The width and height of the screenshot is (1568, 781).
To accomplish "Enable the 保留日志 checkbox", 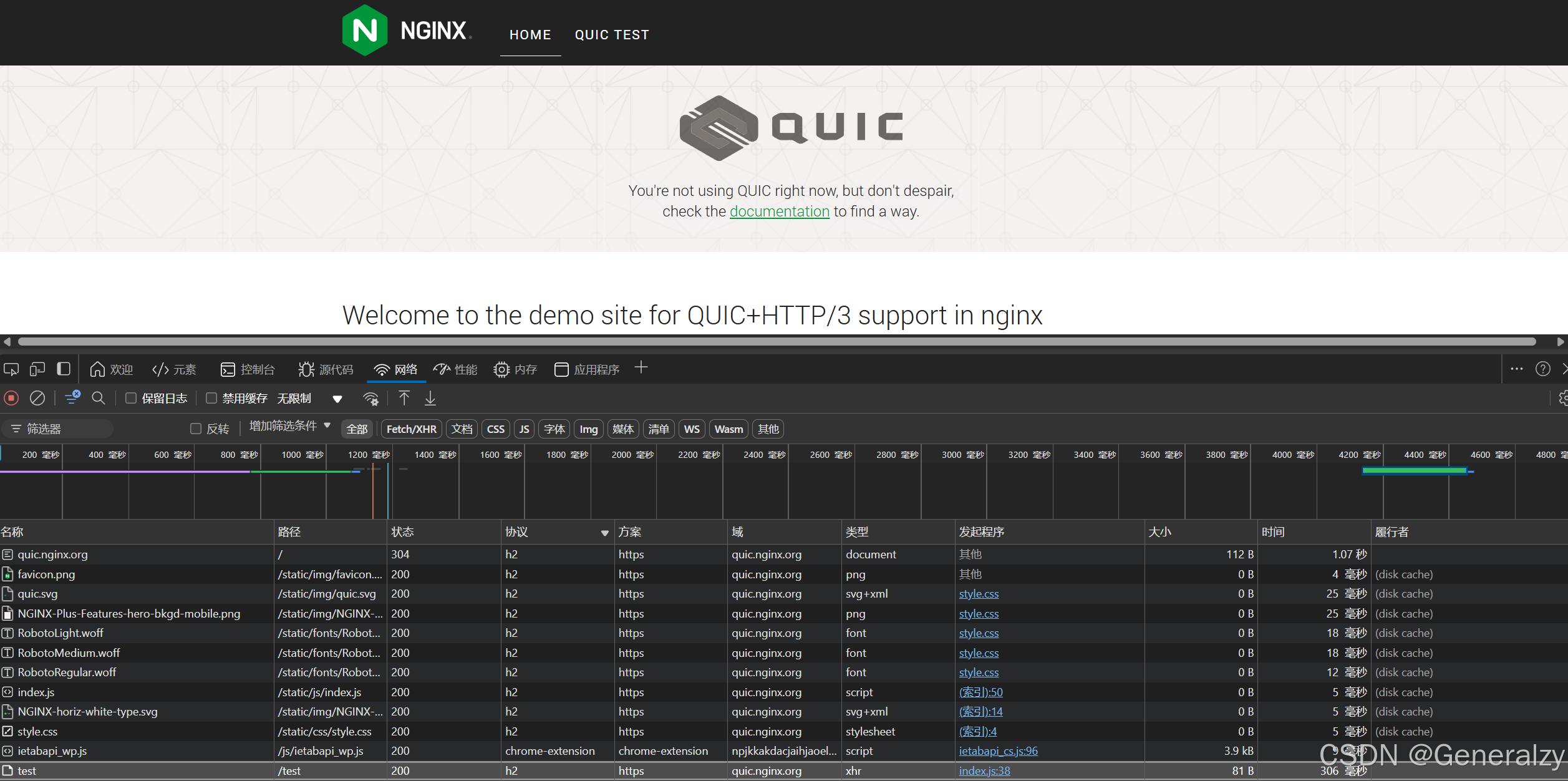I will pyautogui.click(x=131, y=398).
